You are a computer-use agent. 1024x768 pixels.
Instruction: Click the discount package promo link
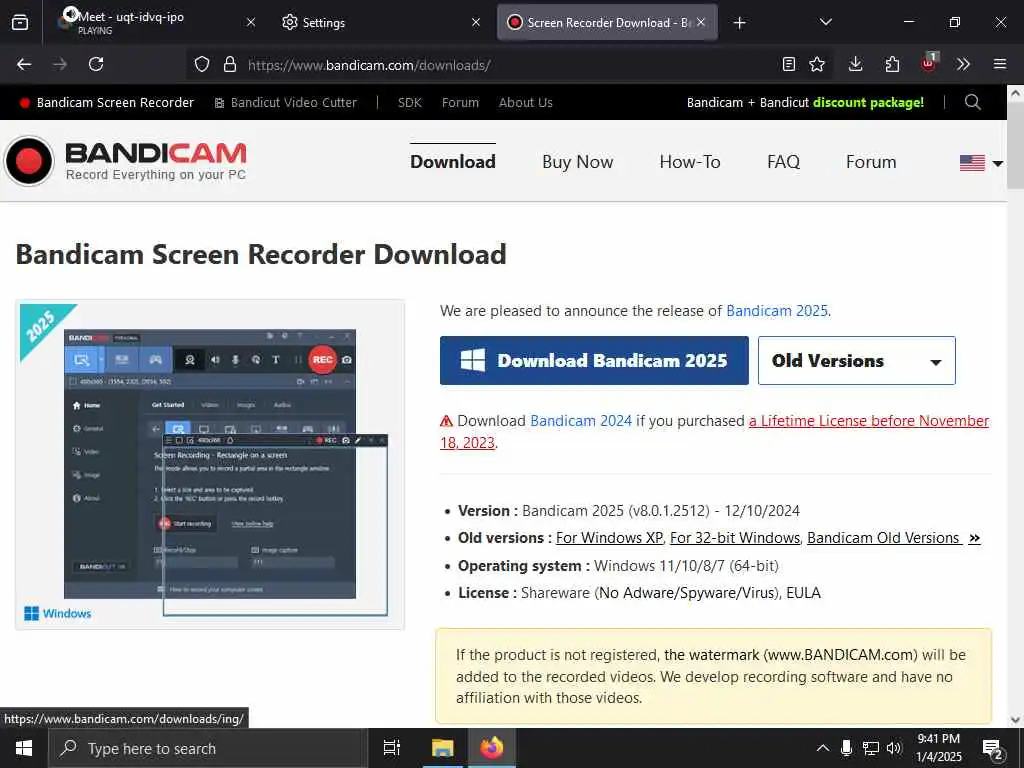[805, 103]
